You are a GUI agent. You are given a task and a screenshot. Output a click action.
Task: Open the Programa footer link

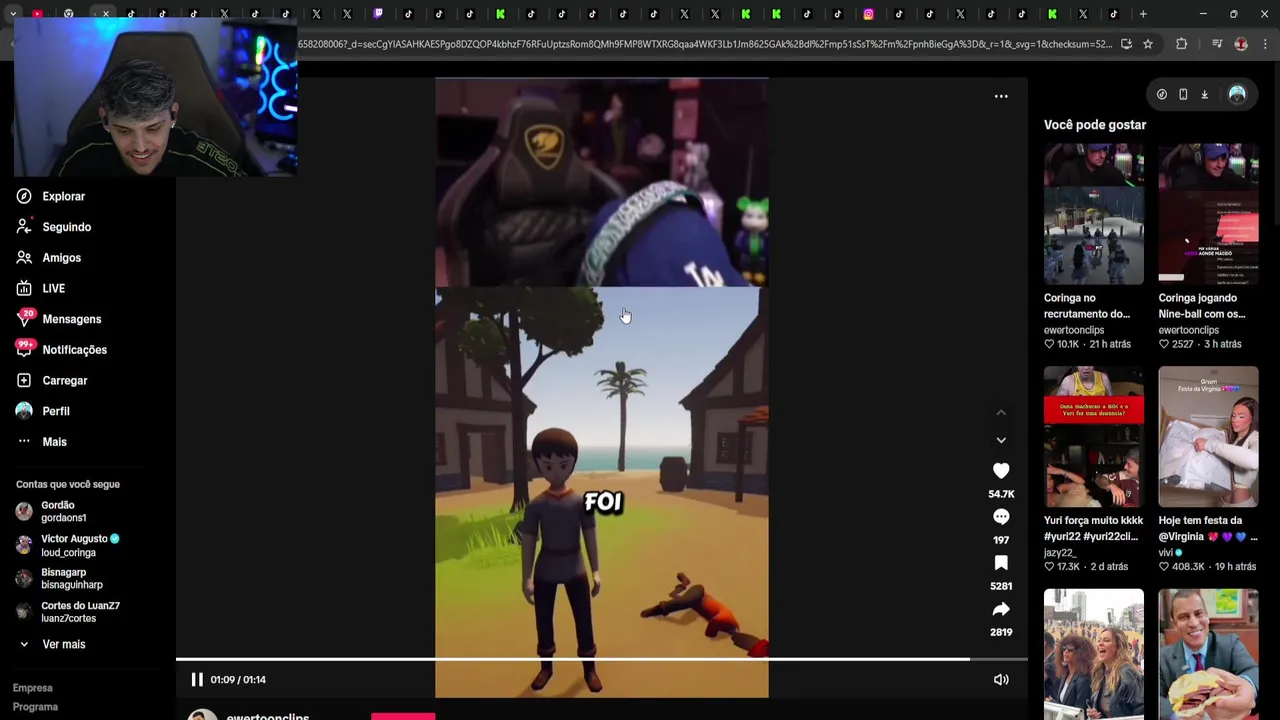pyautogui.click(x=35, y=707)
